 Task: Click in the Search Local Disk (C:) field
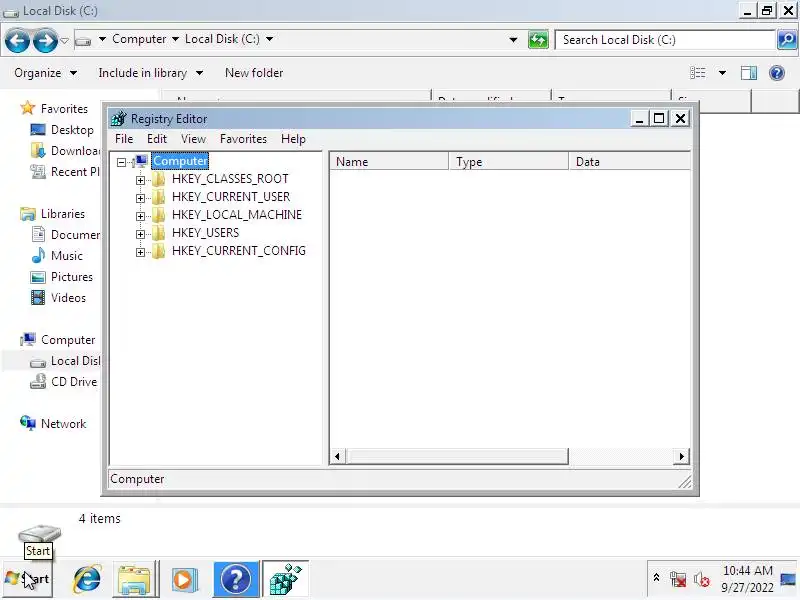click(665, 40)
